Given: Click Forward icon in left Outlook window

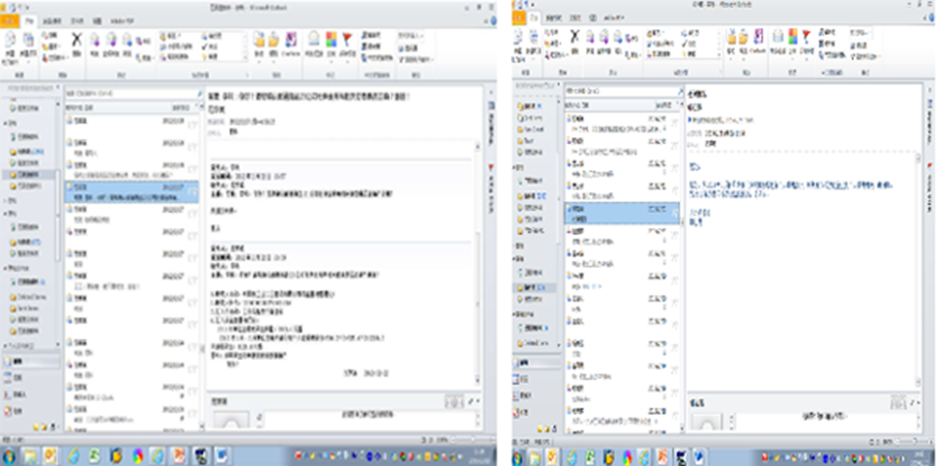Looking at the screenshot, I should pyautogui.click(x=127, y=41).
